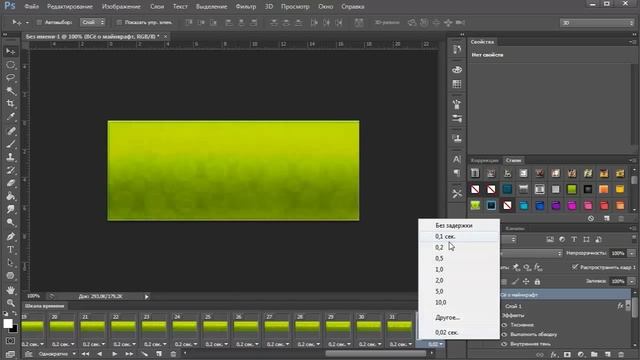This screenshot has width=640, height=360.
Task: Go to the previous frame button
Action: click(100, 354)
